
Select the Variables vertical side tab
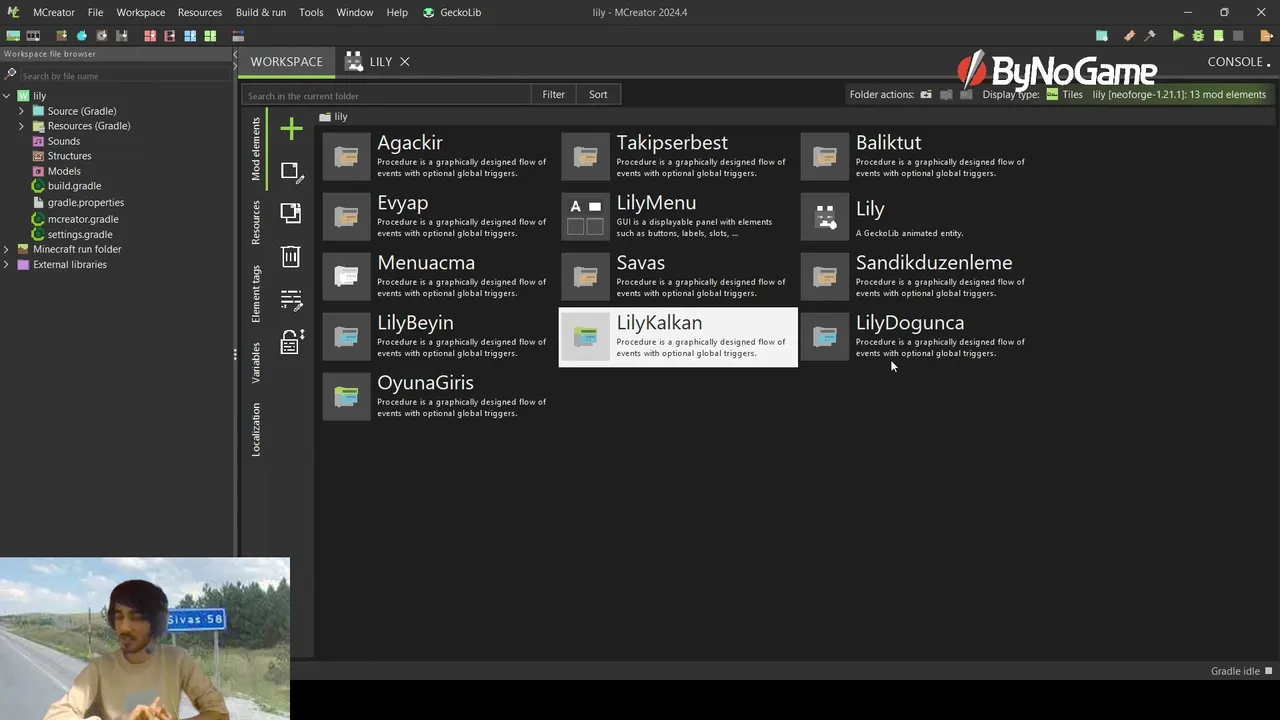coord(256,362)
